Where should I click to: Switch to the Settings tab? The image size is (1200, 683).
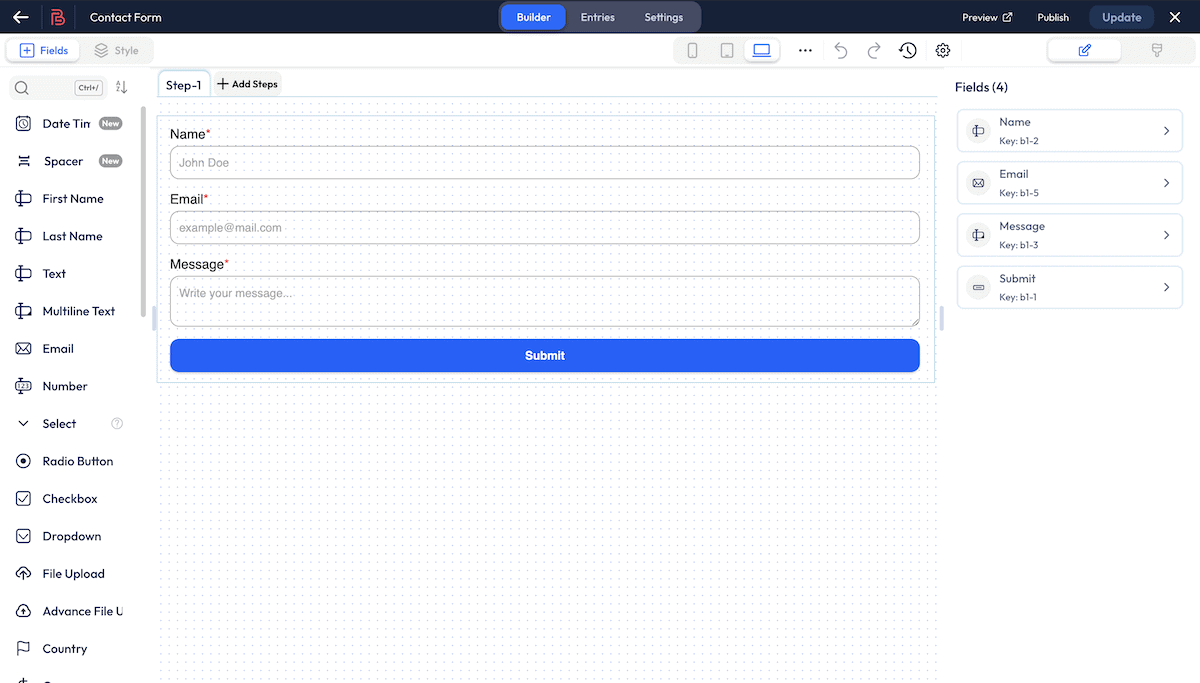tap(664, 17)
